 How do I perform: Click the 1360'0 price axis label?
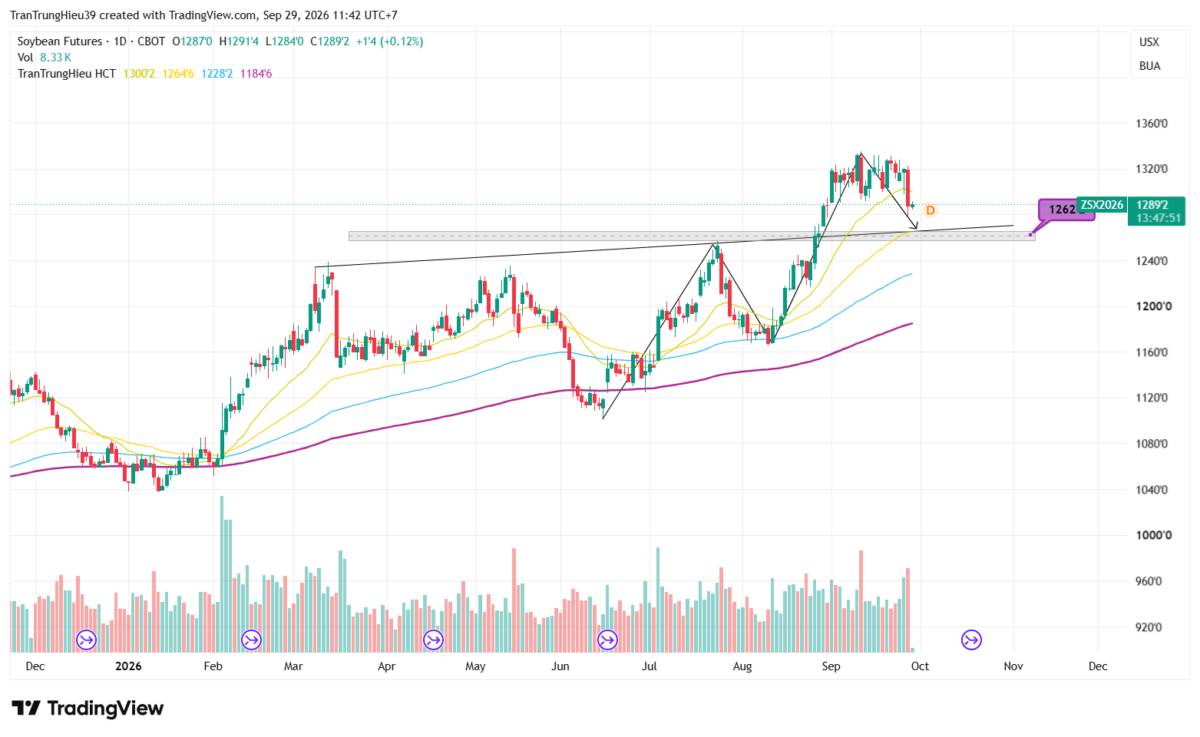coord(1153,123)
